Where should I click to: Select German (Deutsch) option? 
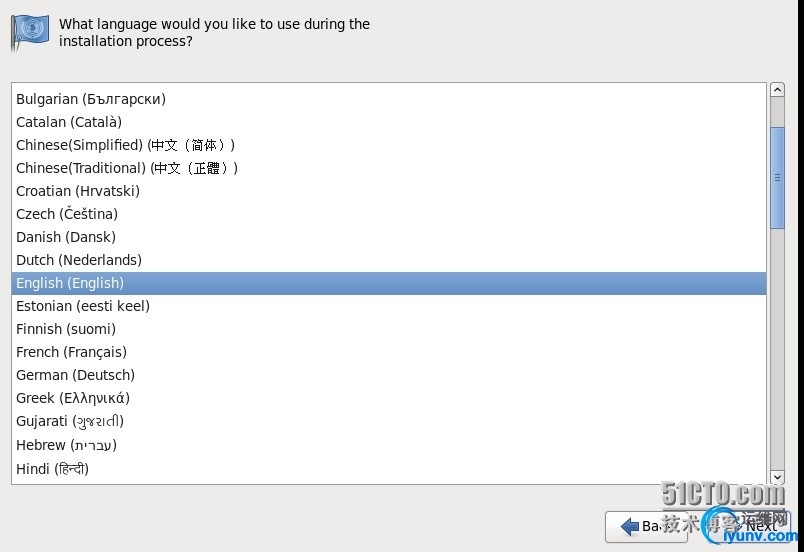[75, 375]
